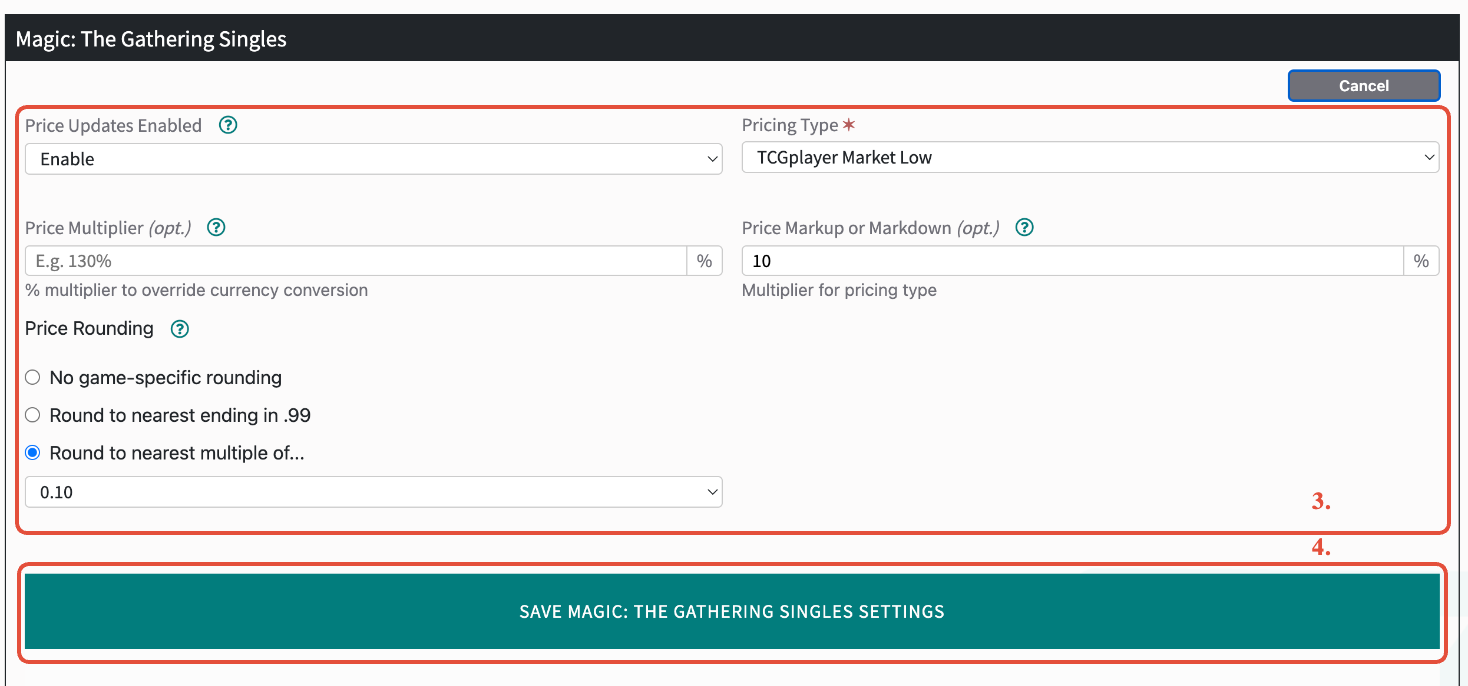Open help icon beside Price Multiplier
The width and height of the screenshot is (1468, 686).
(216, 227)
